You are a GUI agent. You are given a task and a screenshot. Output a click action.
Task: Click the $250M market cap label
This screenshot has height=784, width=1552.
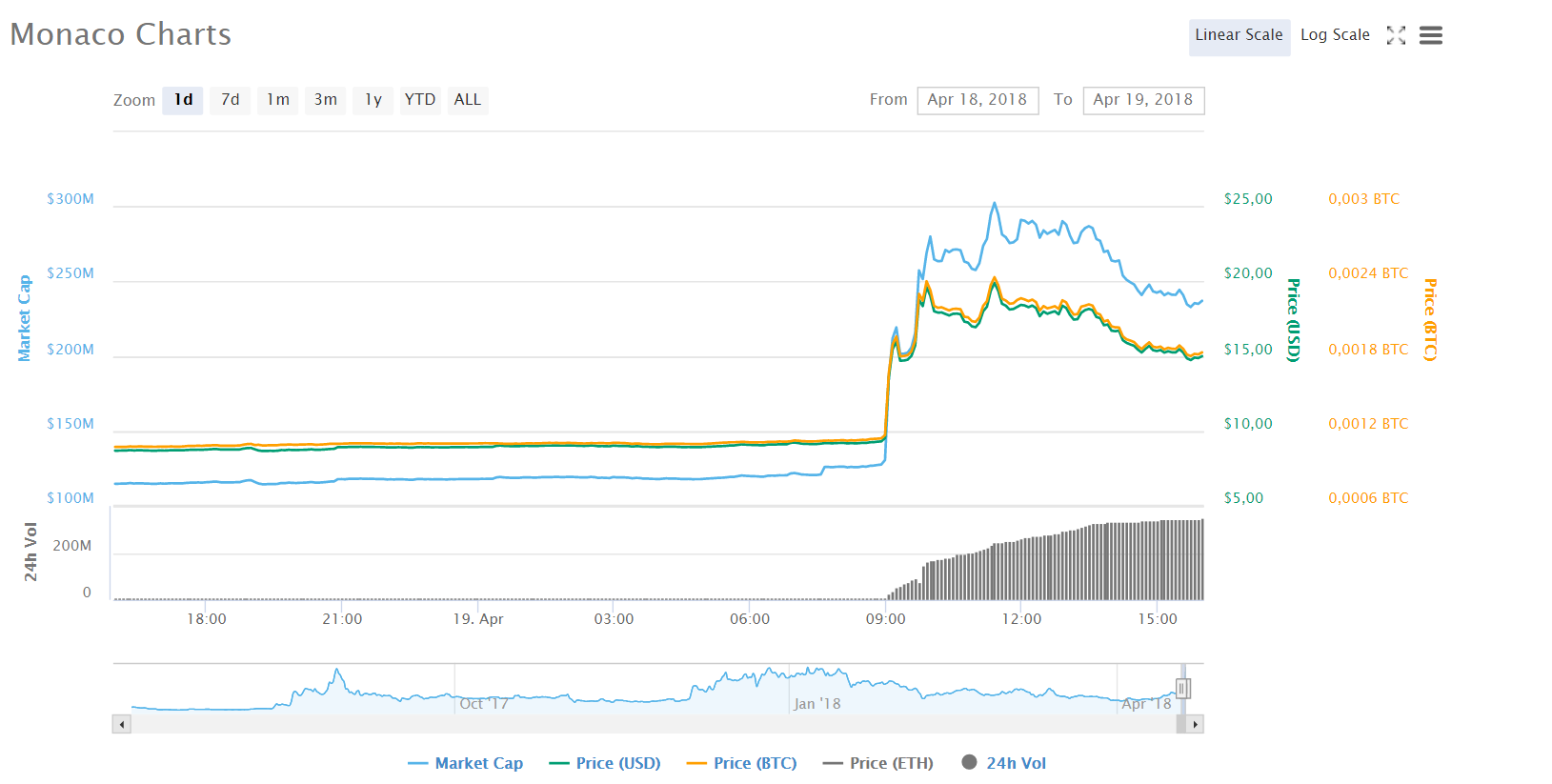click(x=71, y=273)
